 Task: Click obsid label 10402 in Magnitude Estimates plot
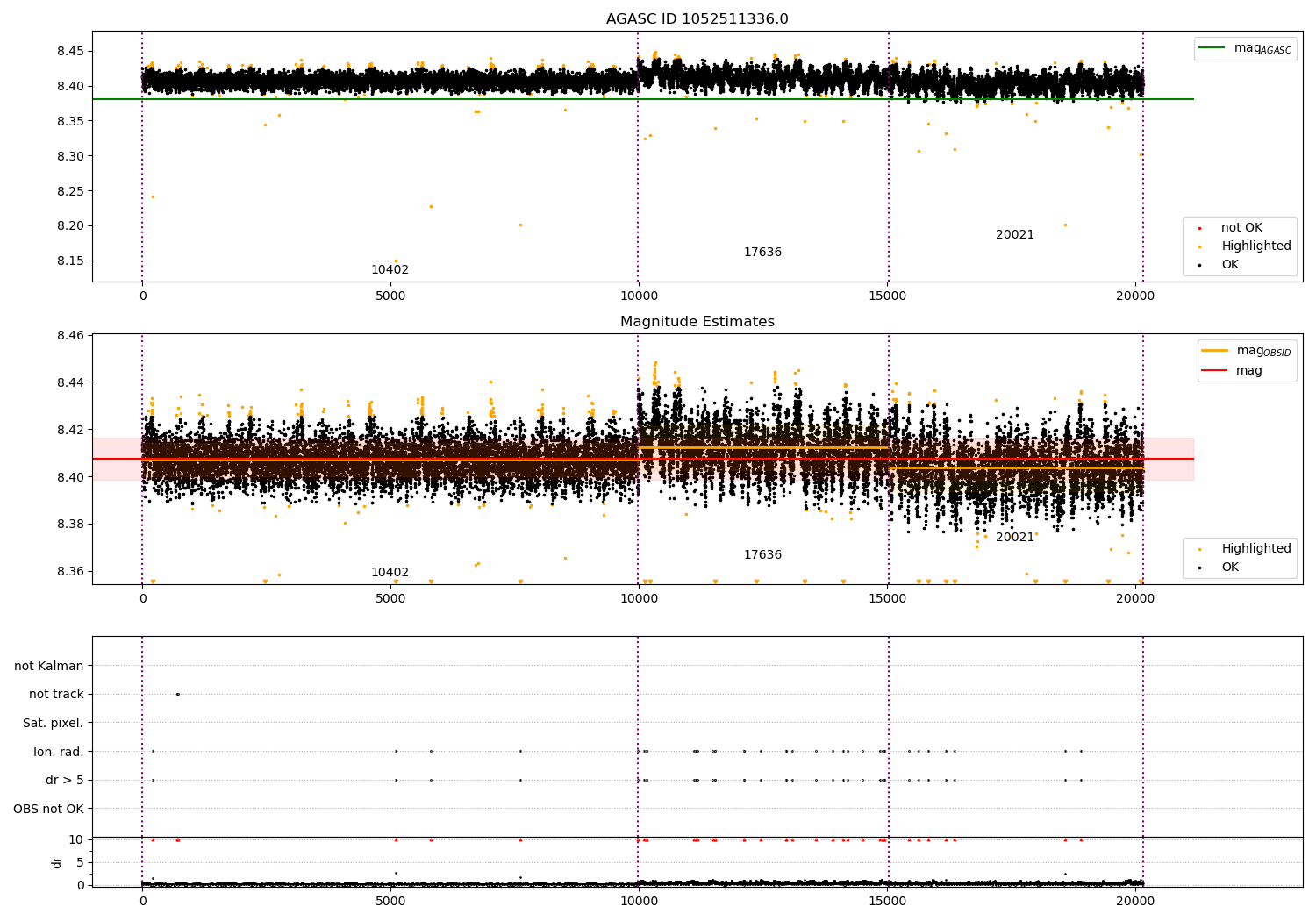390,573
